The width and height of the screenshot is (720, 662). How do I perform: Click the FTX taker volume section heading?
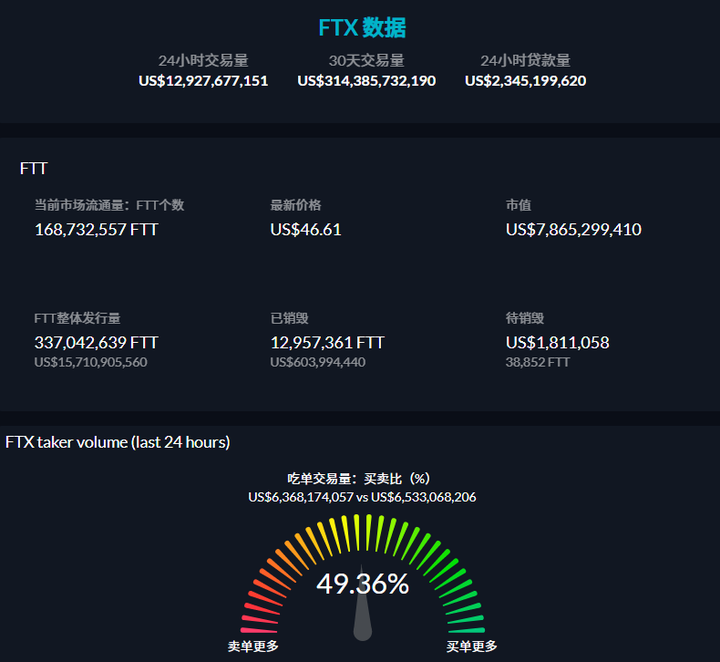point(117,442)
